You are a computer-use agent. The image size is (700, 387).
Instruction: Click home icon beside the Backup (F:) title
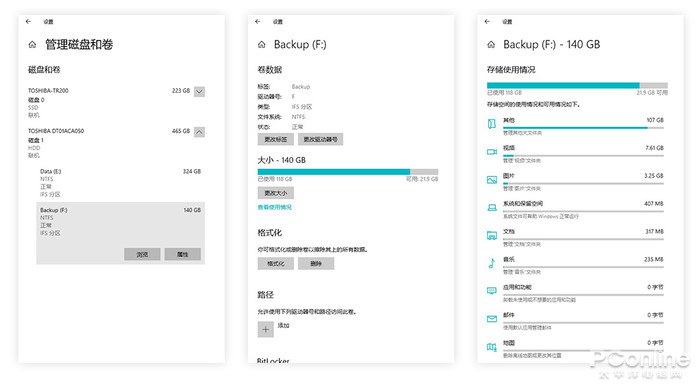click(x=262, y=45)
